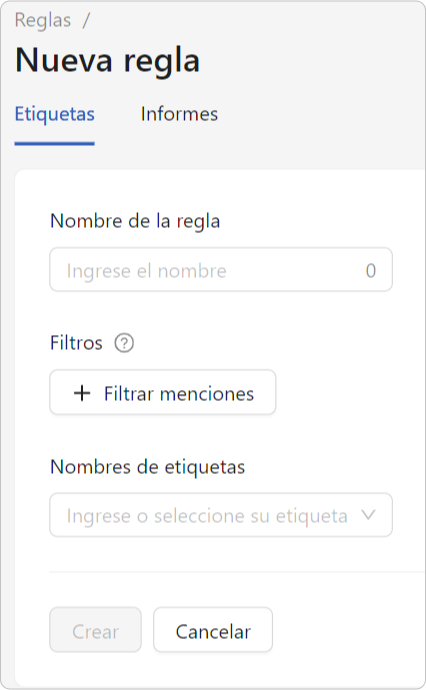Click the breadcrumb slash separator
The width and height of the screenshot is (426, 690).
point(86,20)
